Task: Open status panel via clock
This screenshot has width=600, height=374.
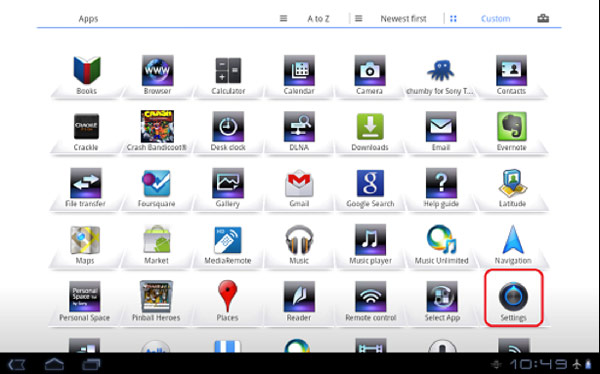Action: [x=540, y=364]
